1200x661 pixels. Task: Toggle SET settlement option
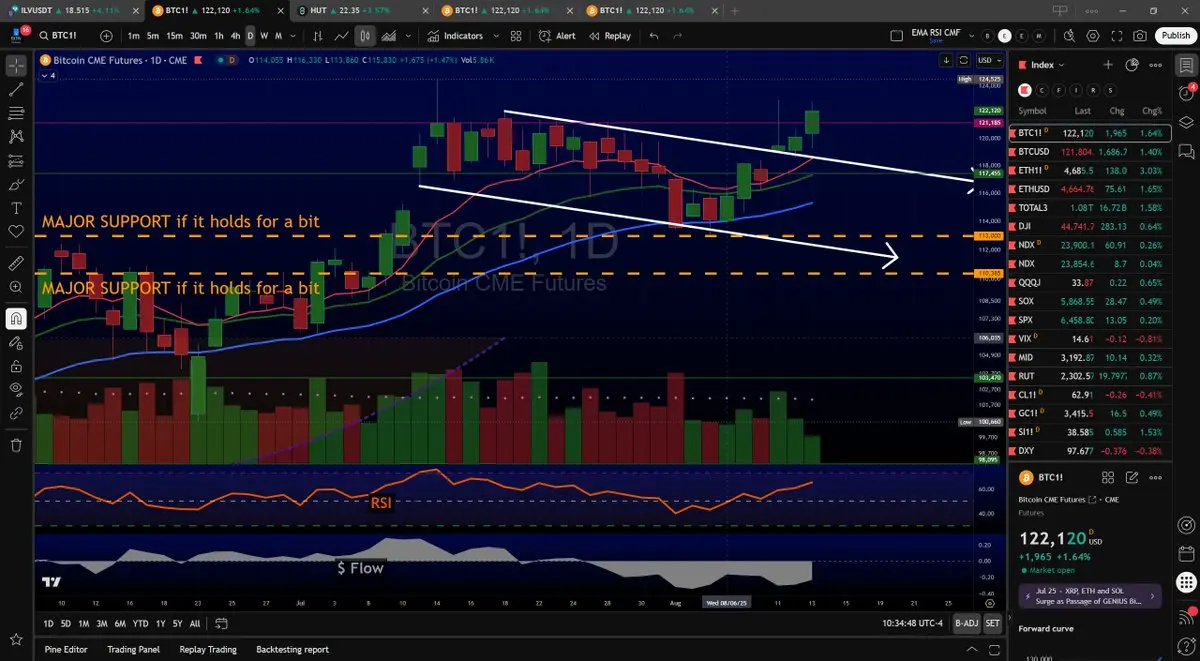pos(992,623)
